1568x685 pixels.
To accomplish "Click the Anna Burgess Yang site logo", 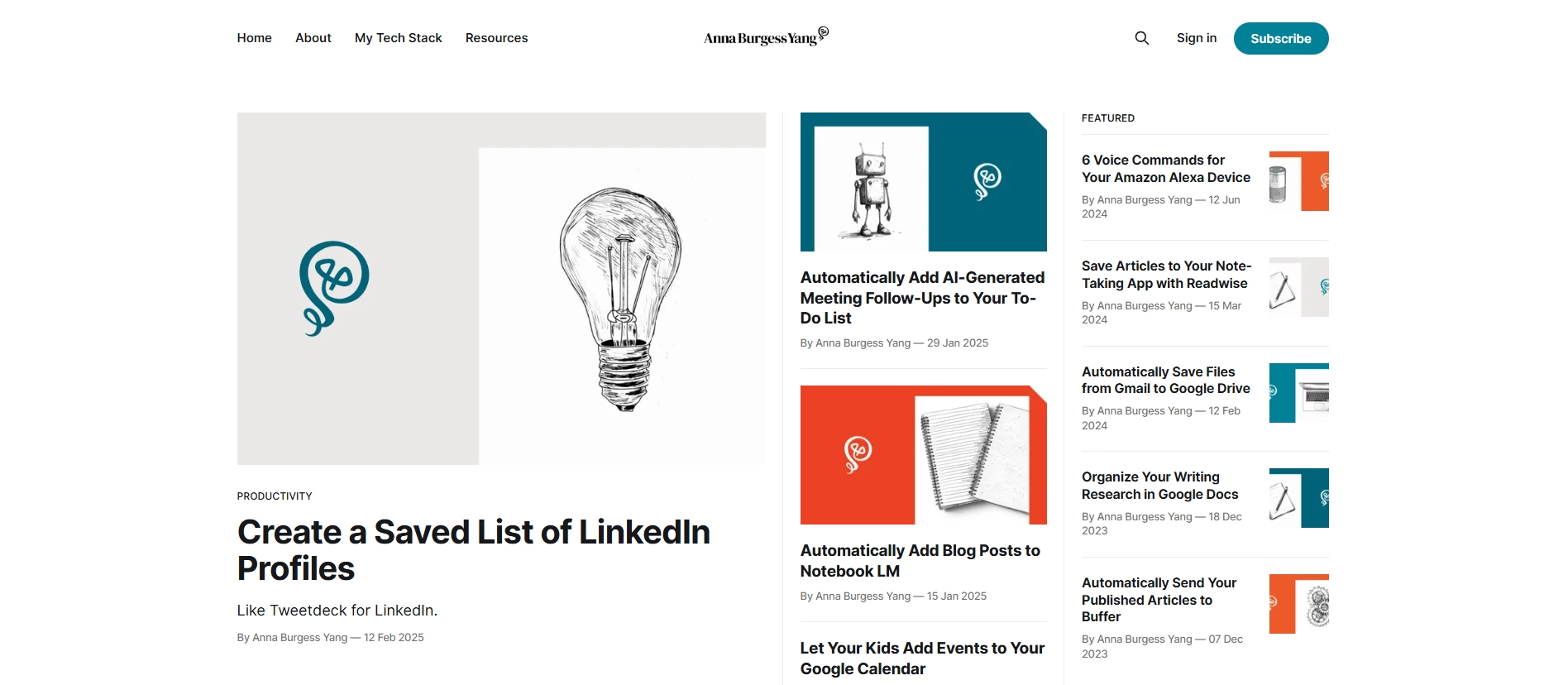I will (x=766, y=37).
